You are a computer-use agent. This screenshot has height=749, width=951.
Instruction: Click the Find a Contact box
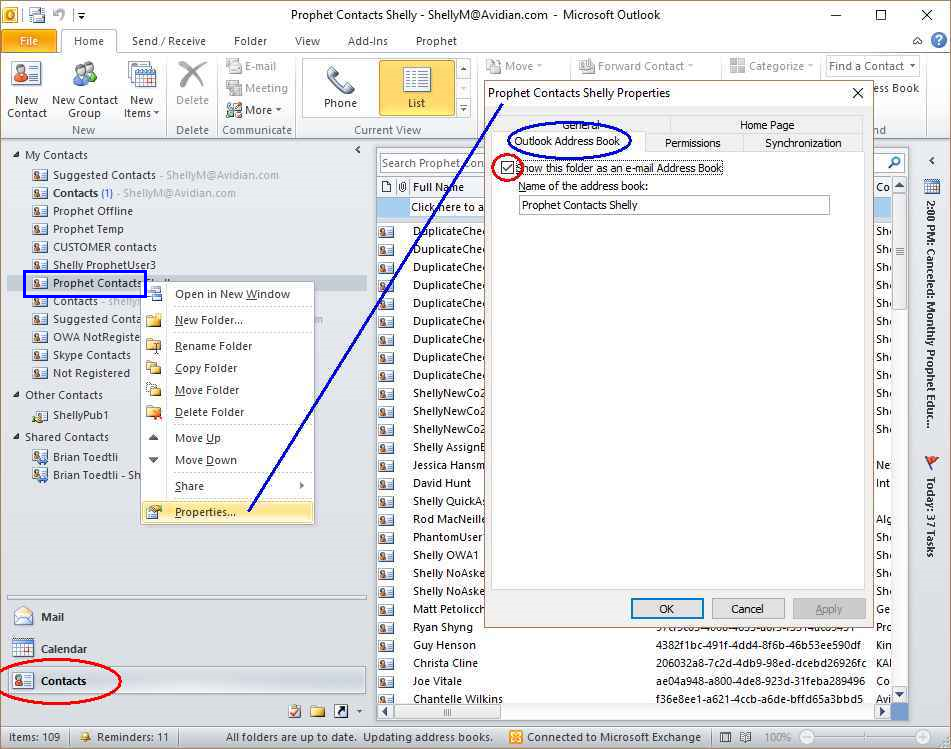click(x=872, y=65)
